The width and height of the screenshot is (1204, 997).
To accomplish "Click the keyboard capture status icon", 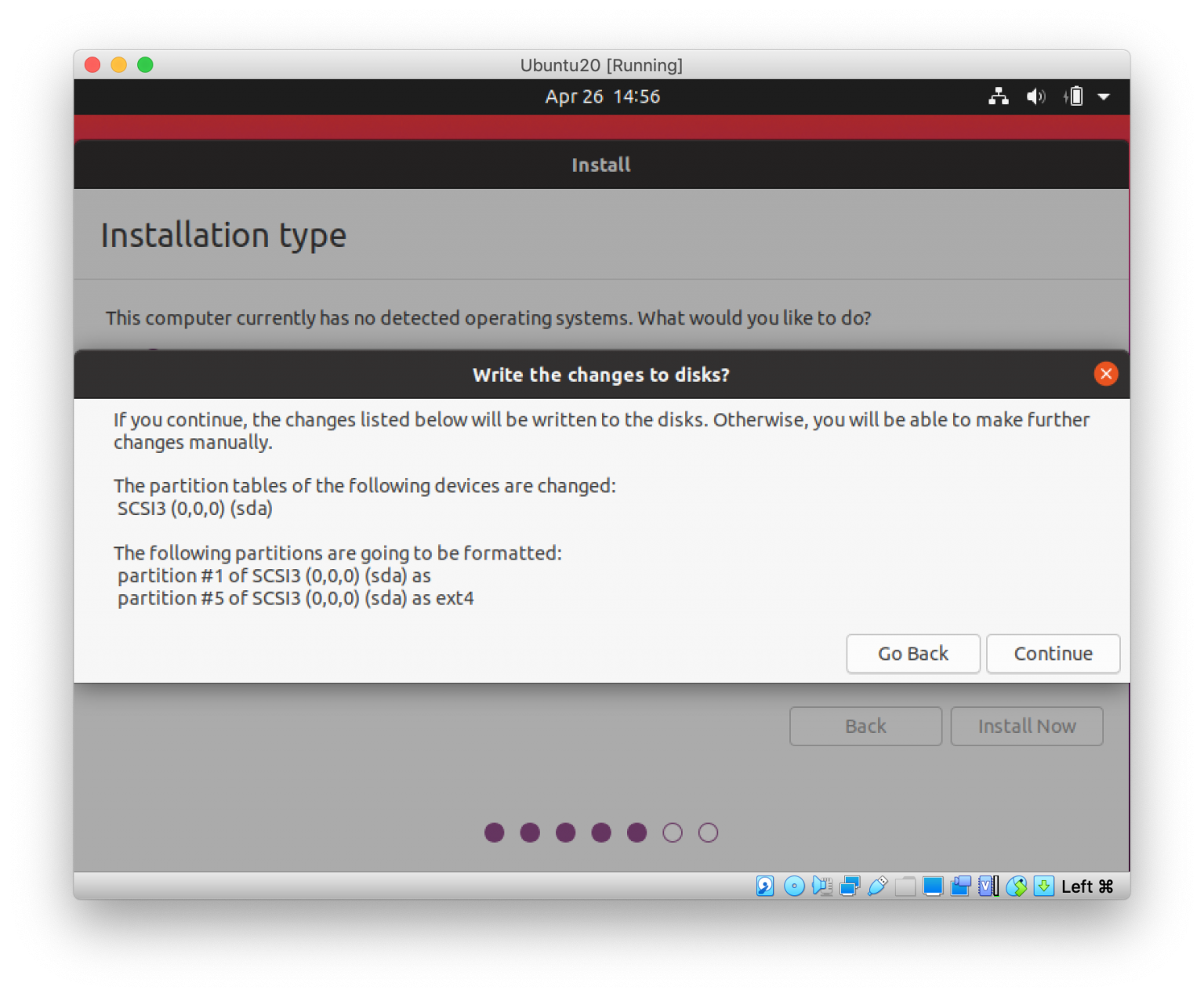I will point(1043,886).
